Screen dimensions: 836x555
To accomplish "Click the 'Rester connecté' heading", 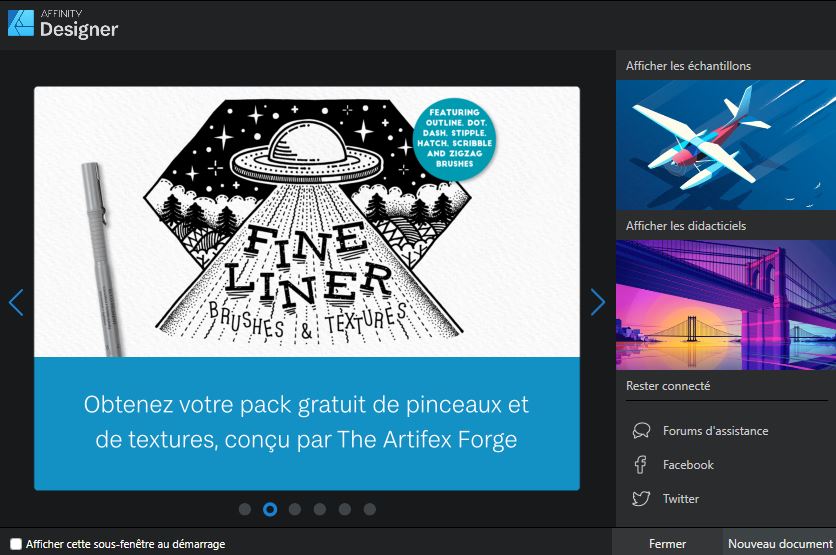I will tap(668, 385).
